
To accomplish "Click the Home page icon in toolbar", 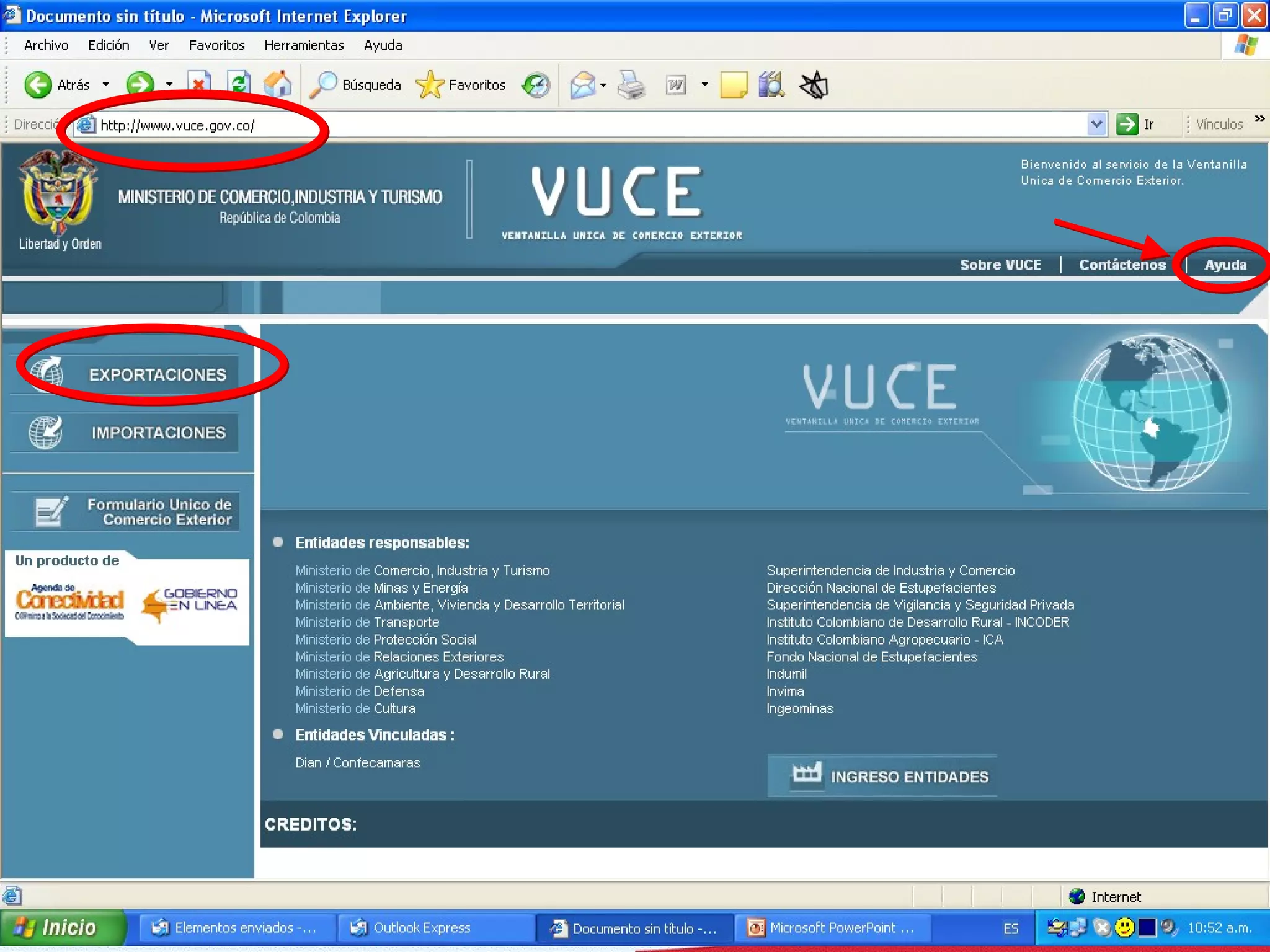I will point(277,84).
